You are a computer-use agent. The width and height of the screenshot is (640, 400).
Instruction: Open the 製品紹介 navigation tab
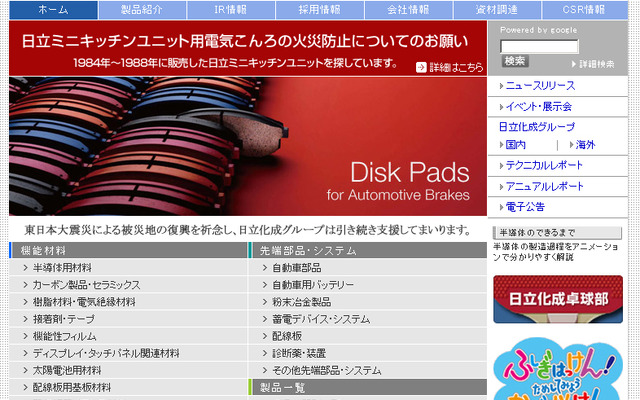[142, 10]
